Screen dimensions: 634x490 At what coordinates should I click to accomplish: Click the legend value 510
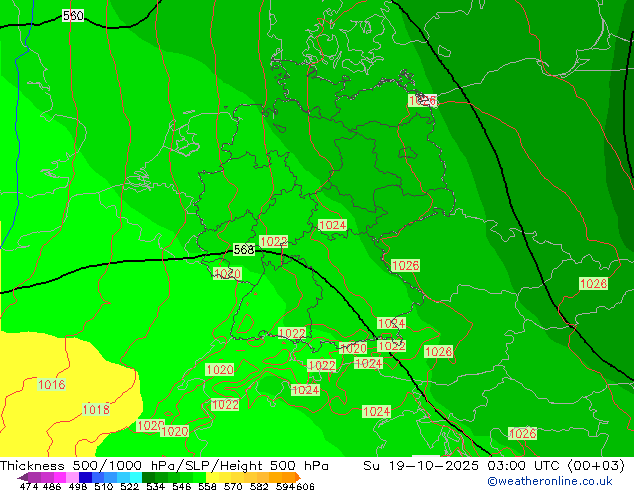click(104, 486)
